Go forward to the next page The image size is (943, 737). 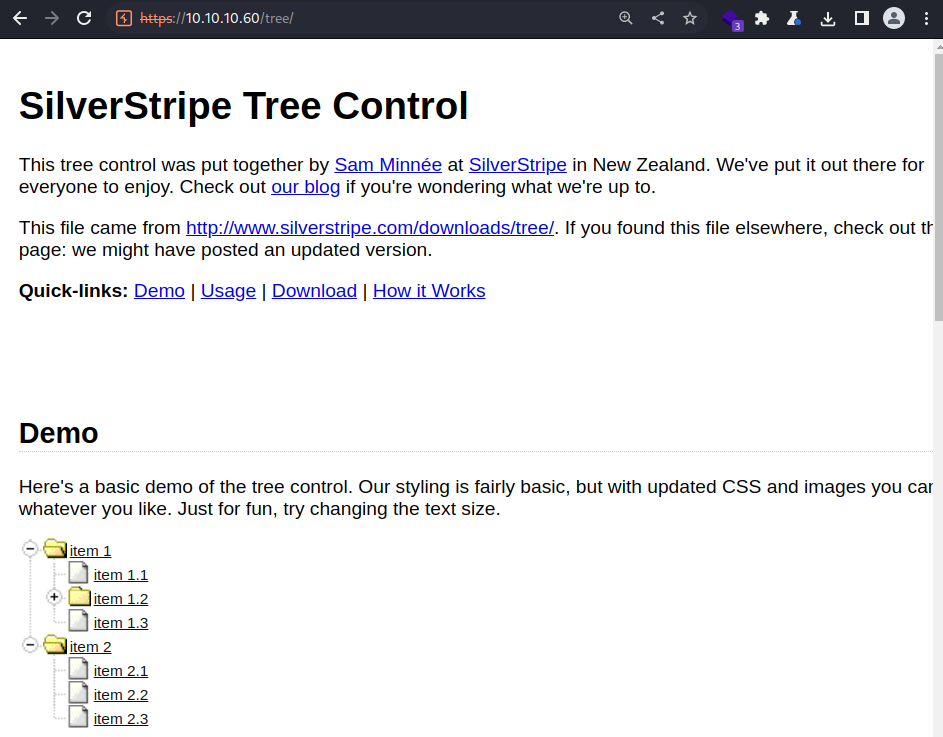pos(52,18)
